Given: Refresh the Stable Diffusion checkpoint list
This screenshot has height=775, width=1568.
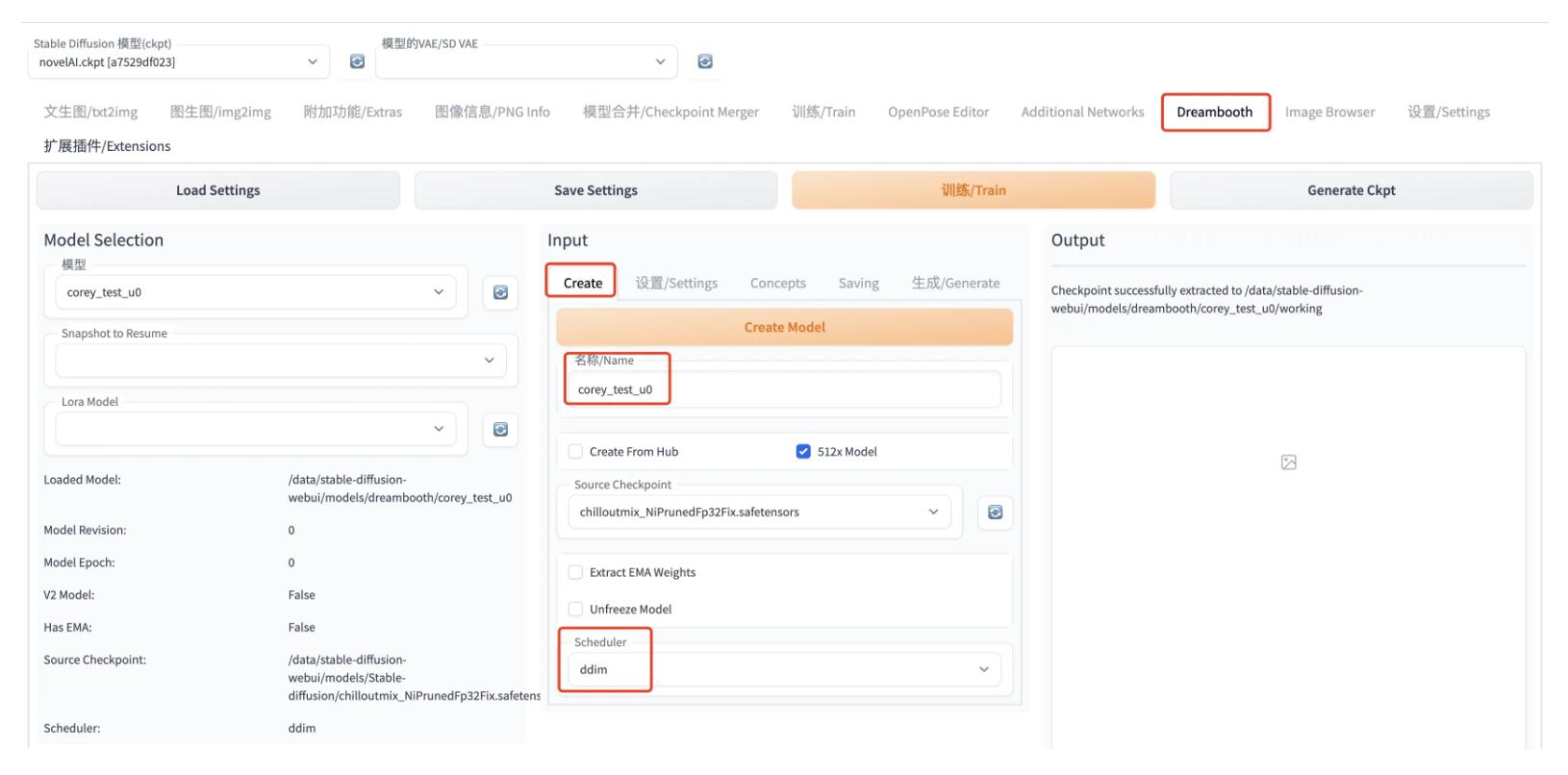Looking at the screenshot, I should pyautogui.click(x=357, y=62).
